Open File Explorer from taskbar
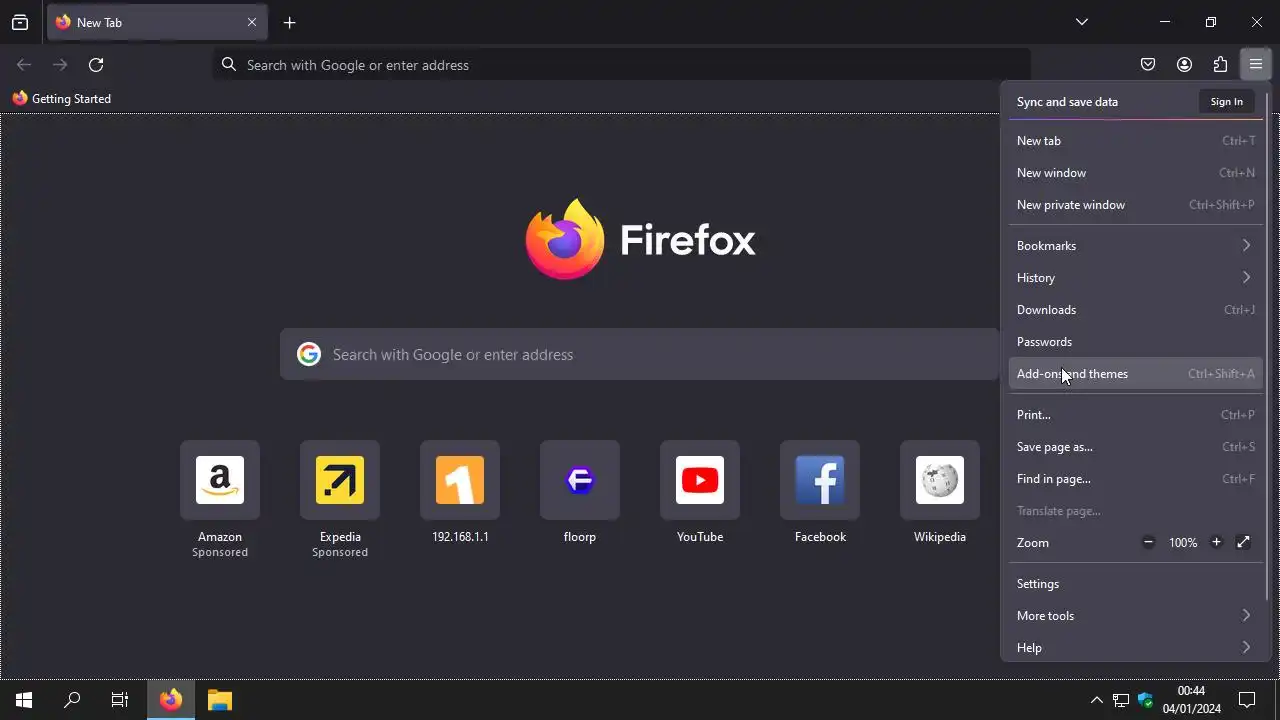The width and height of the screenshot is (1280, 720). pyautogui.click(x=220, y=700)
